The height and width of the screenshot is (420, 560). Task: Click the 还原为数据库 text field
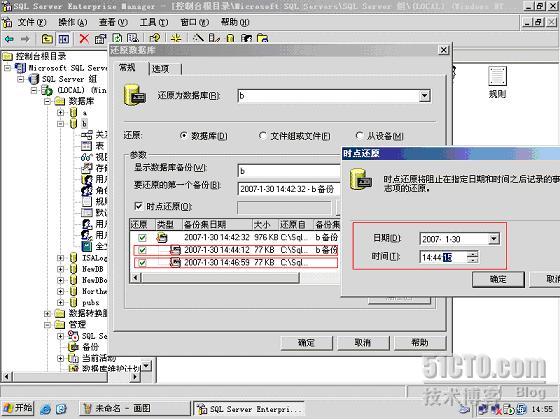pos(328,96)
